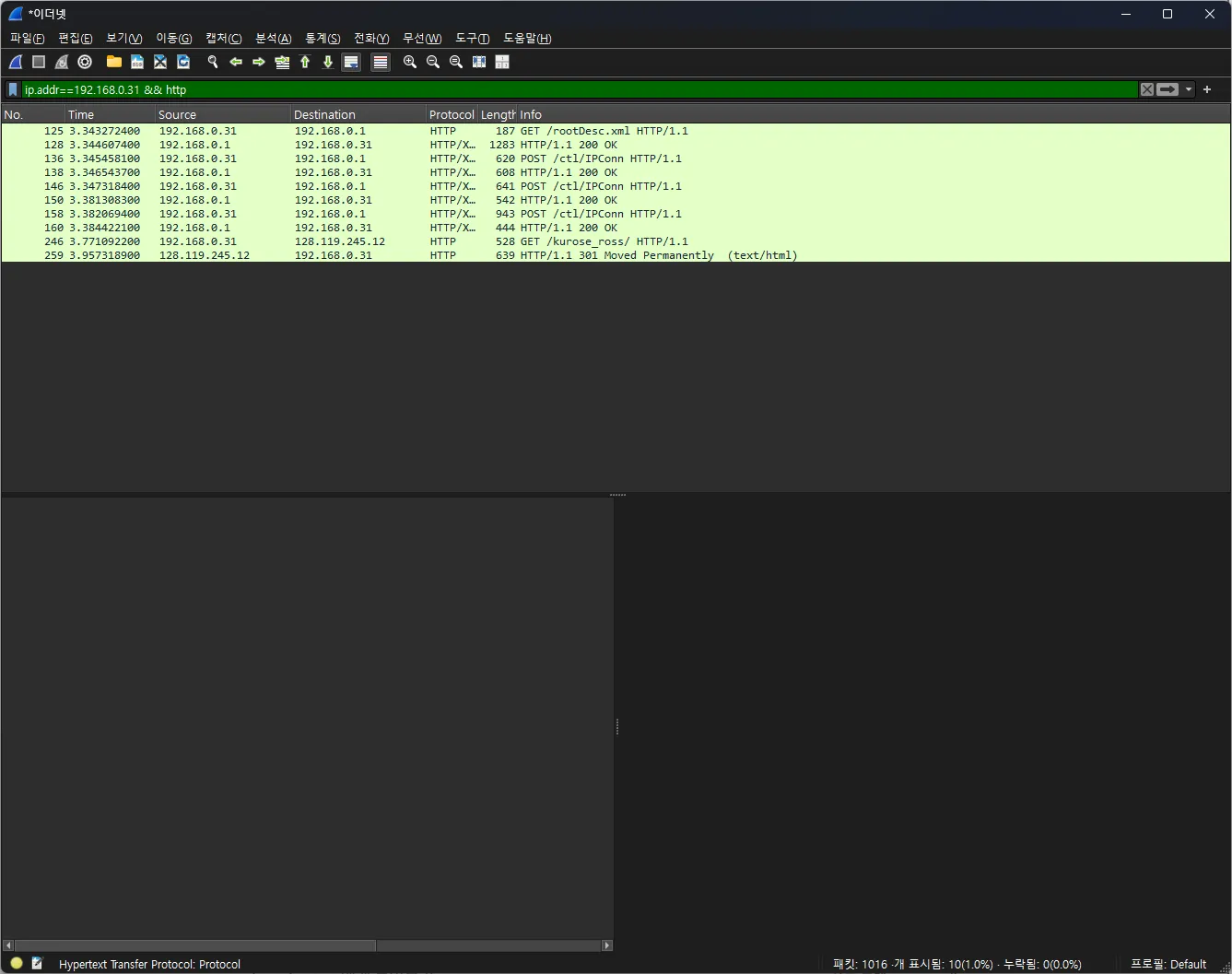Select packet 160 with length 444

point(616,228)
